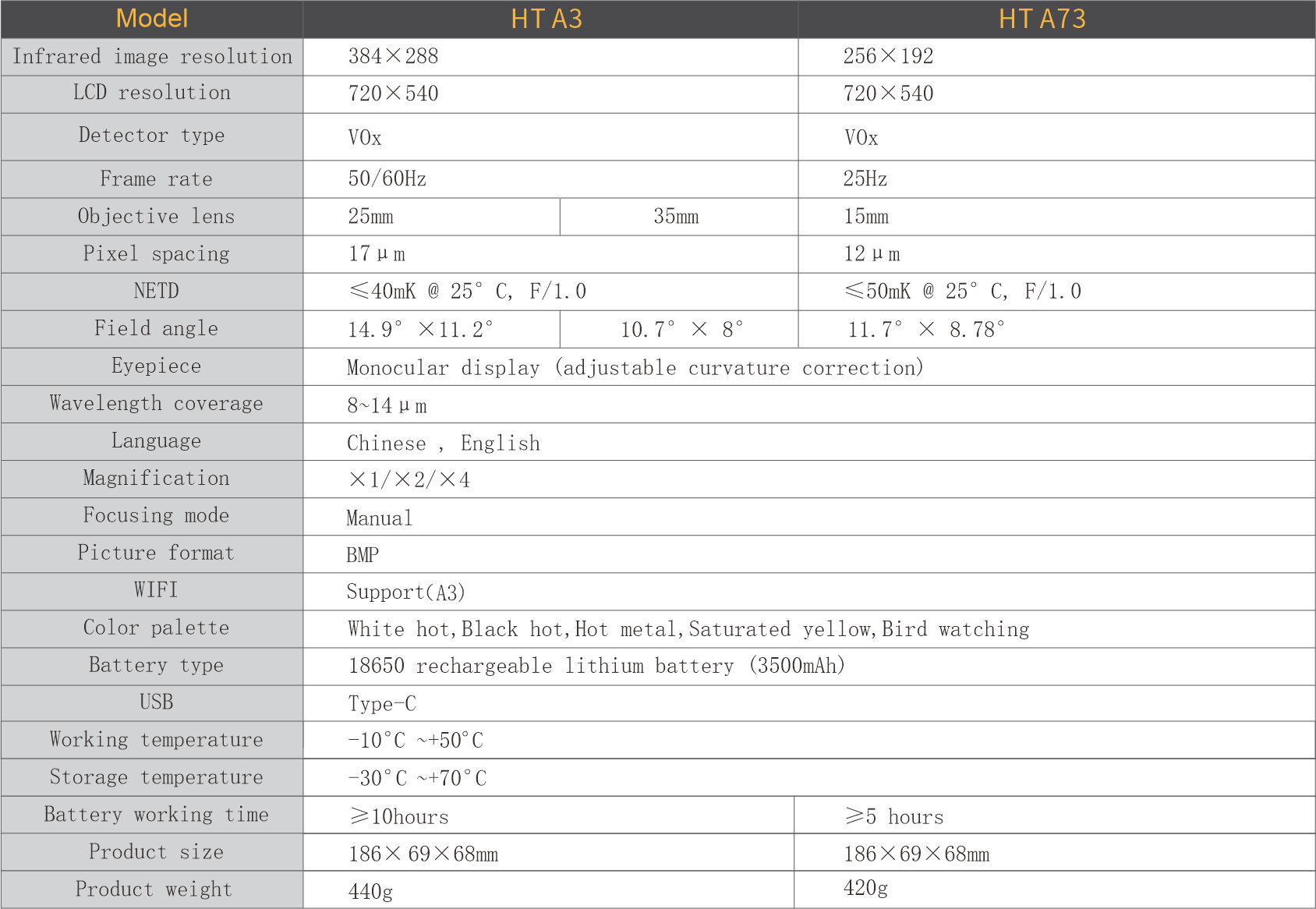This screenshot has height=909, width=1316.
Task: Select the 384×288 resolution value
Action: tap(393, 57)
